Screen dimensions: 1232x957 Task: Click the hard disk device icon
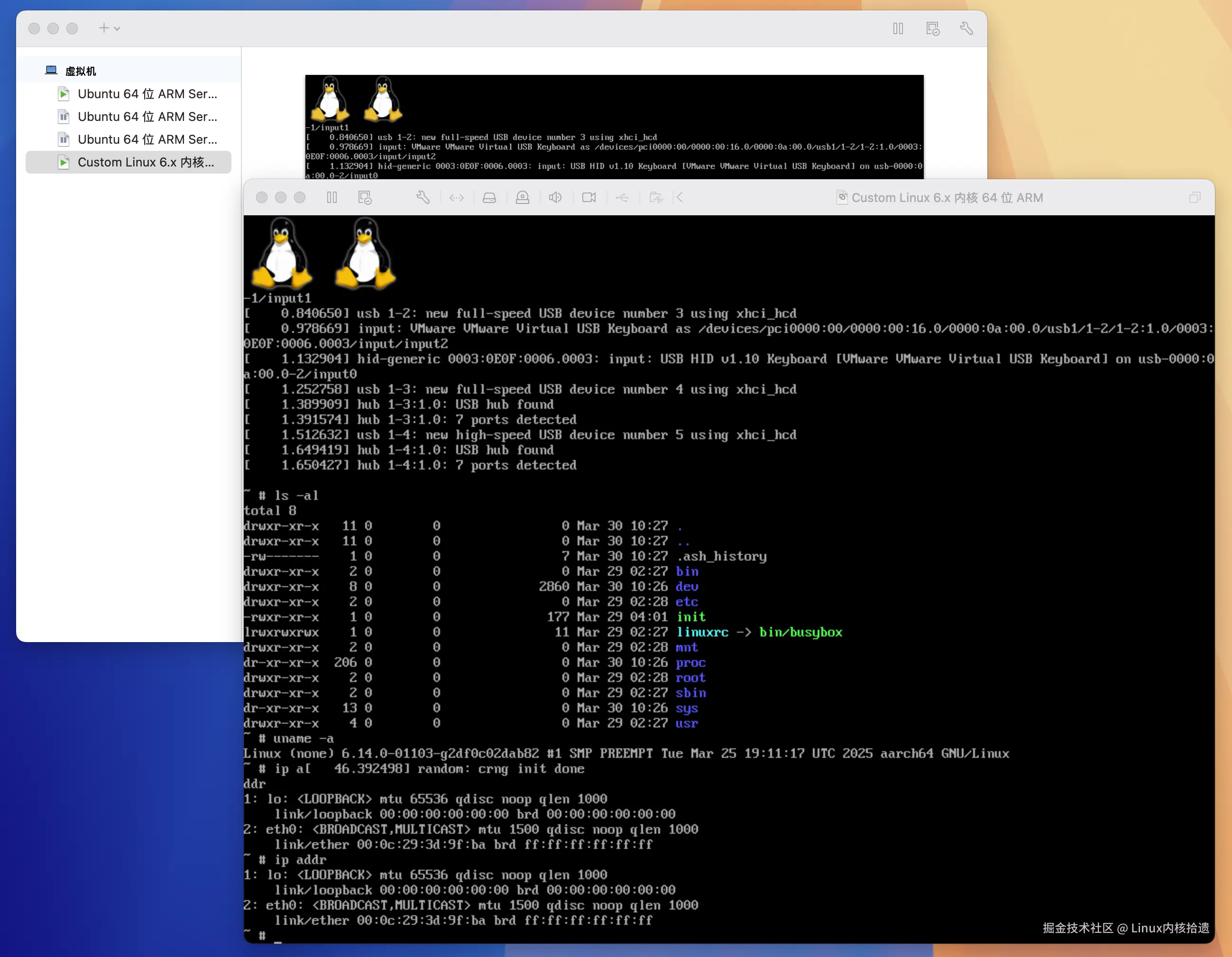click(489, 197)
